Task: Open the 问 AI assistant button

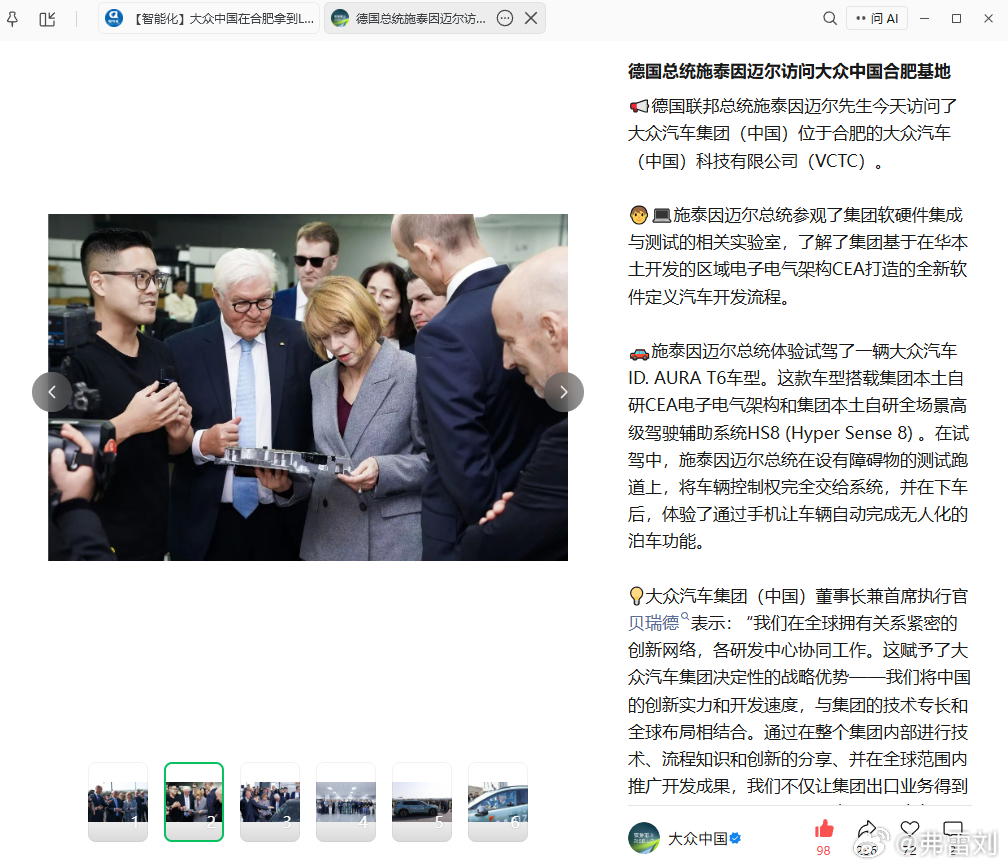Action: coord(877,18)
